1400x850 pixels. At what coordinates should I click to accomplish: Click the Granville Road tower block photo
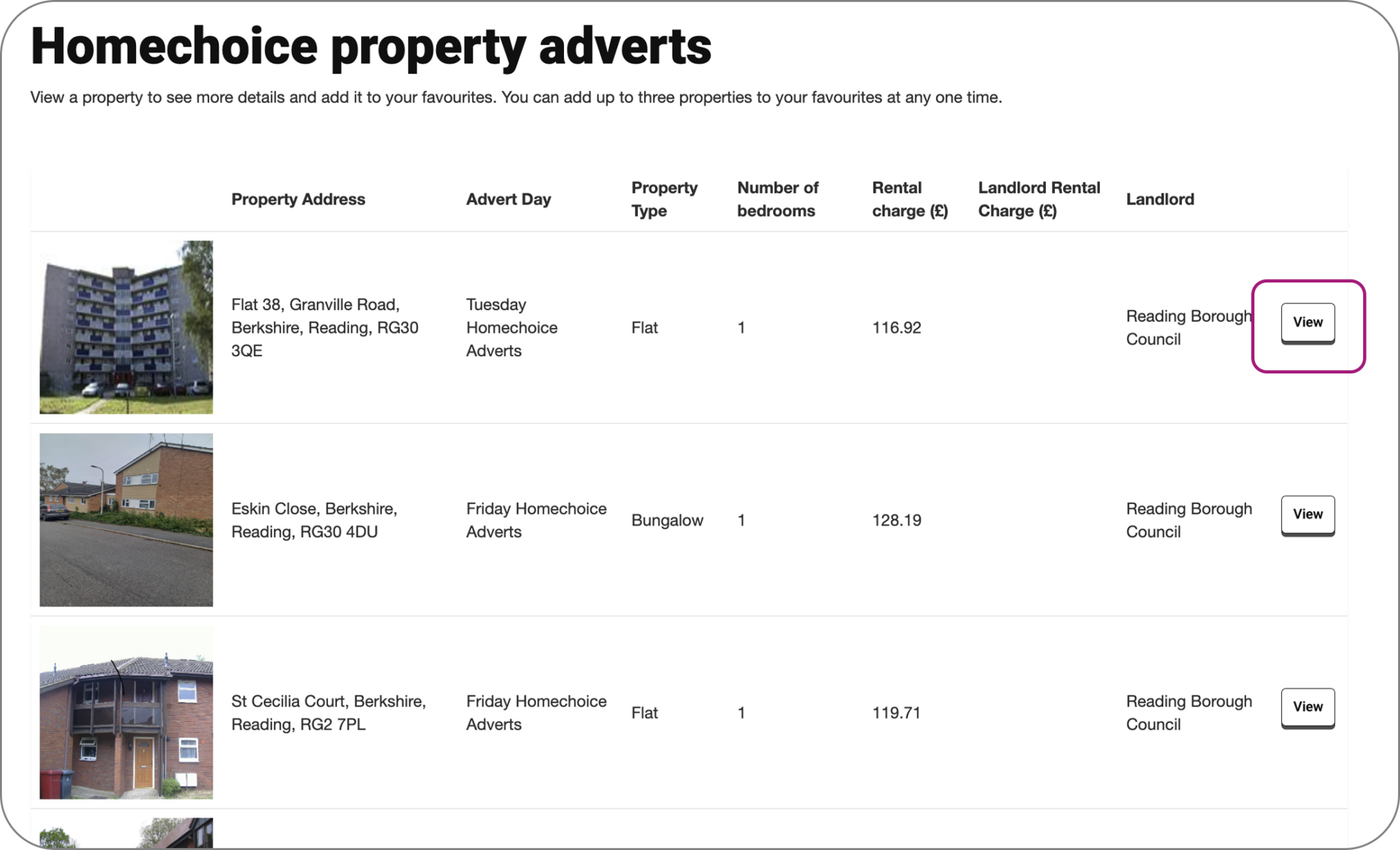point(126,327)
